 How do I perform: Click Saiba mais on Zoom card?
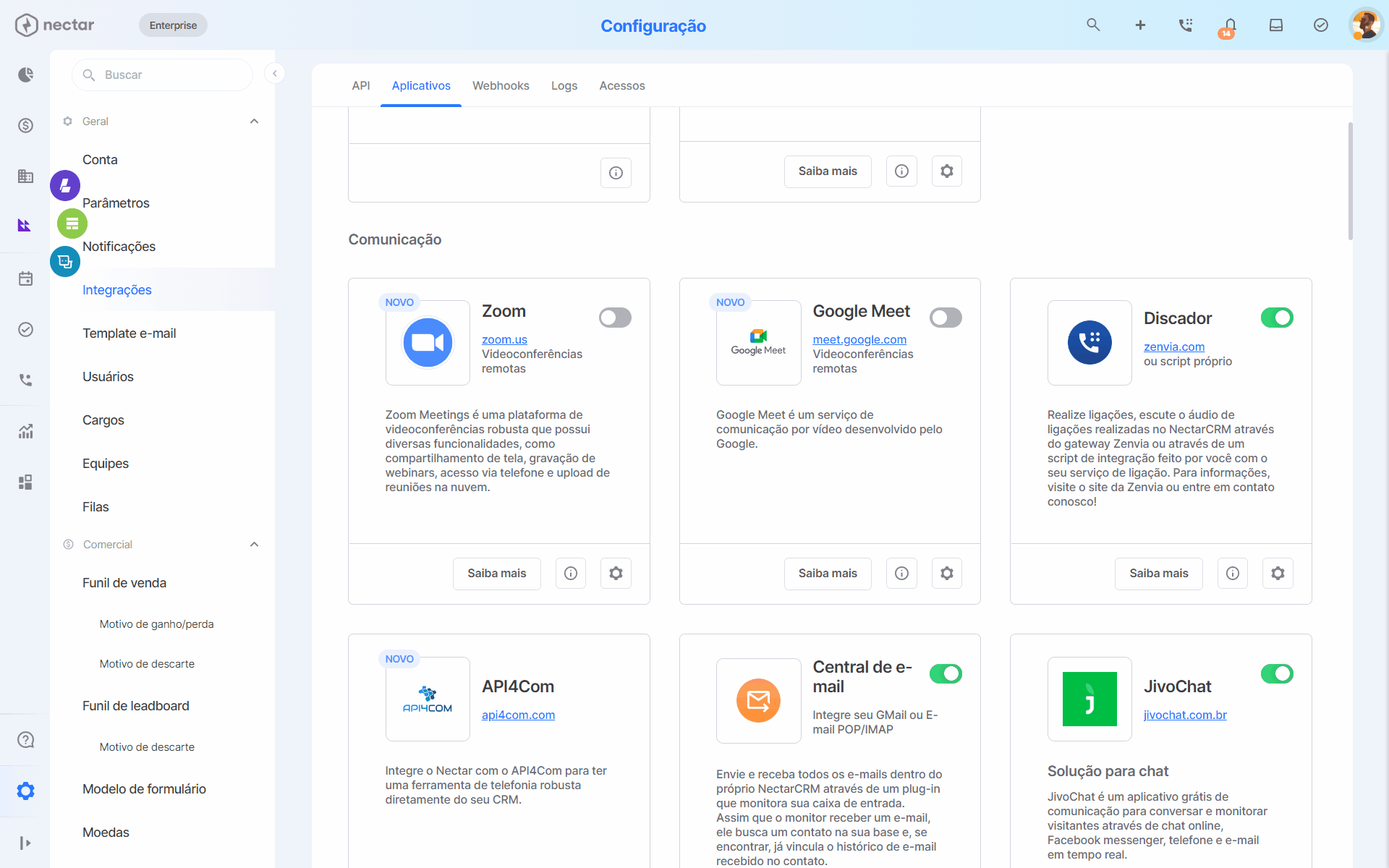[x=497, y=574]
